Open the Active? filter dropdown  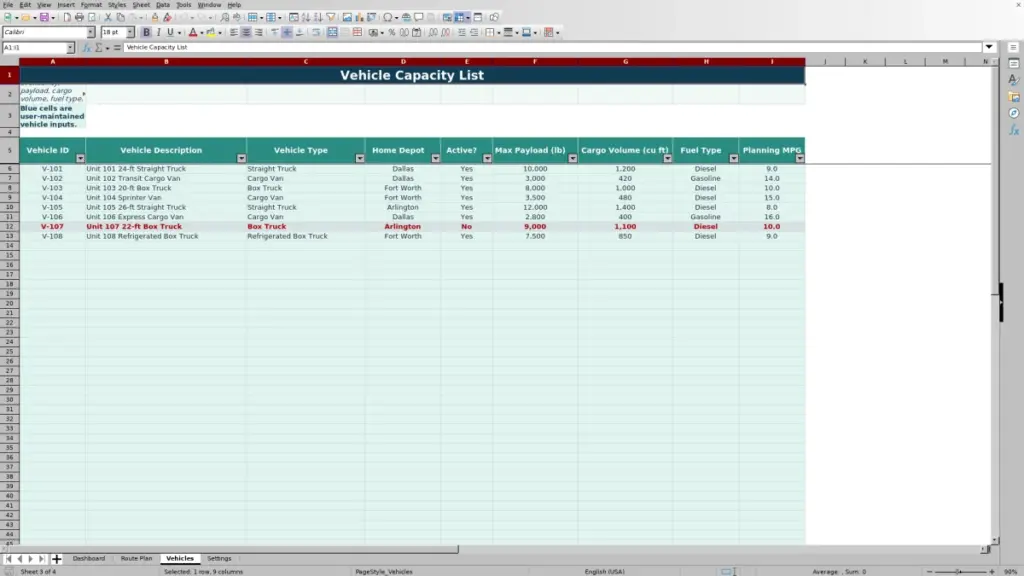click(487, 159)
